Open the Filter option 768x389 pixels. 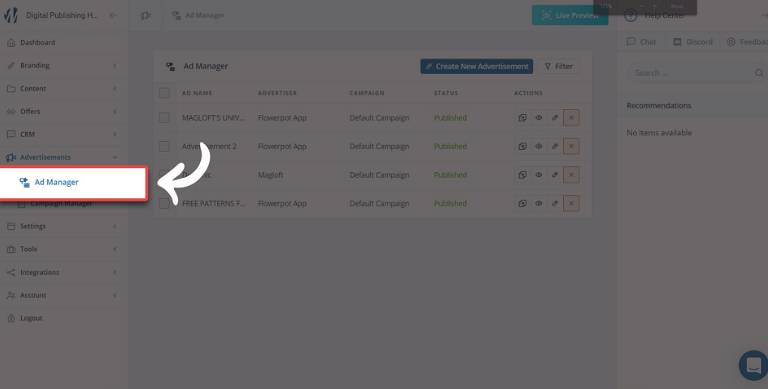tap(558, 66)
